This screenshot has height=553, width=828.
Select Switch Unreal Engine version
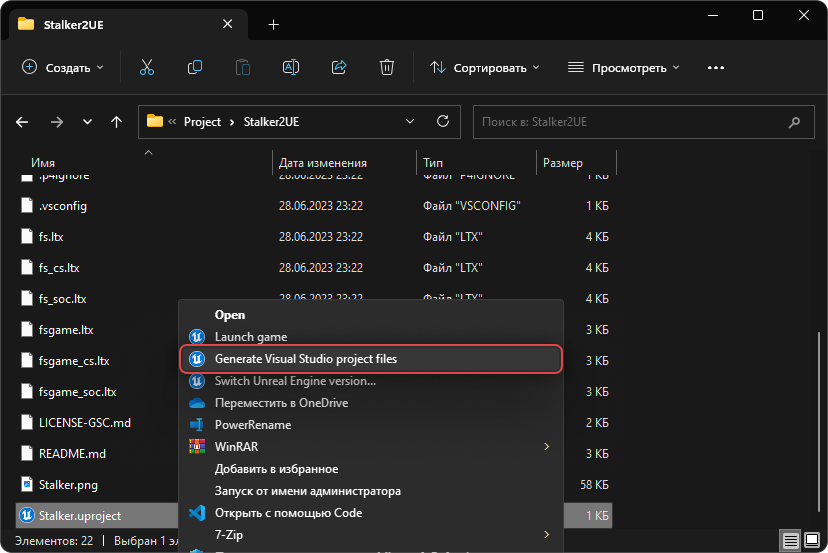pyautogui.click(x=371, y=381)
